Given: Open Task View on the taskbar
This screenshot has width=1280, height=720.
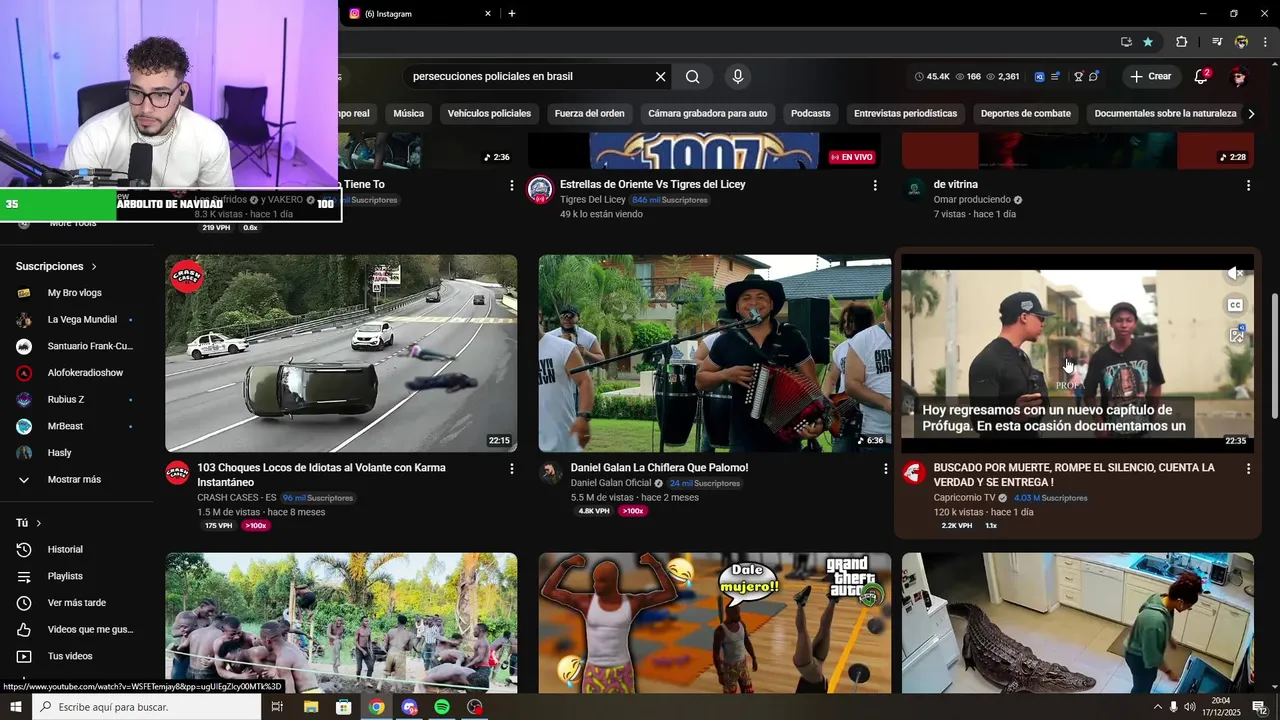Looking at the screenshot, I should click(x=277, y=707).
